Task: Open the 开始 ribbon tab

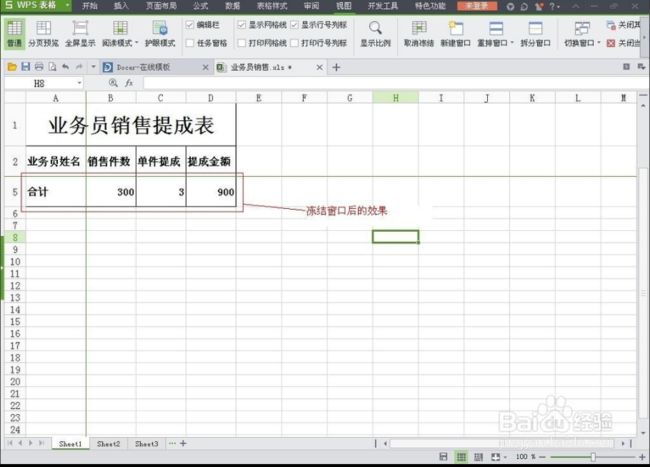Action: tap(90, 6)
